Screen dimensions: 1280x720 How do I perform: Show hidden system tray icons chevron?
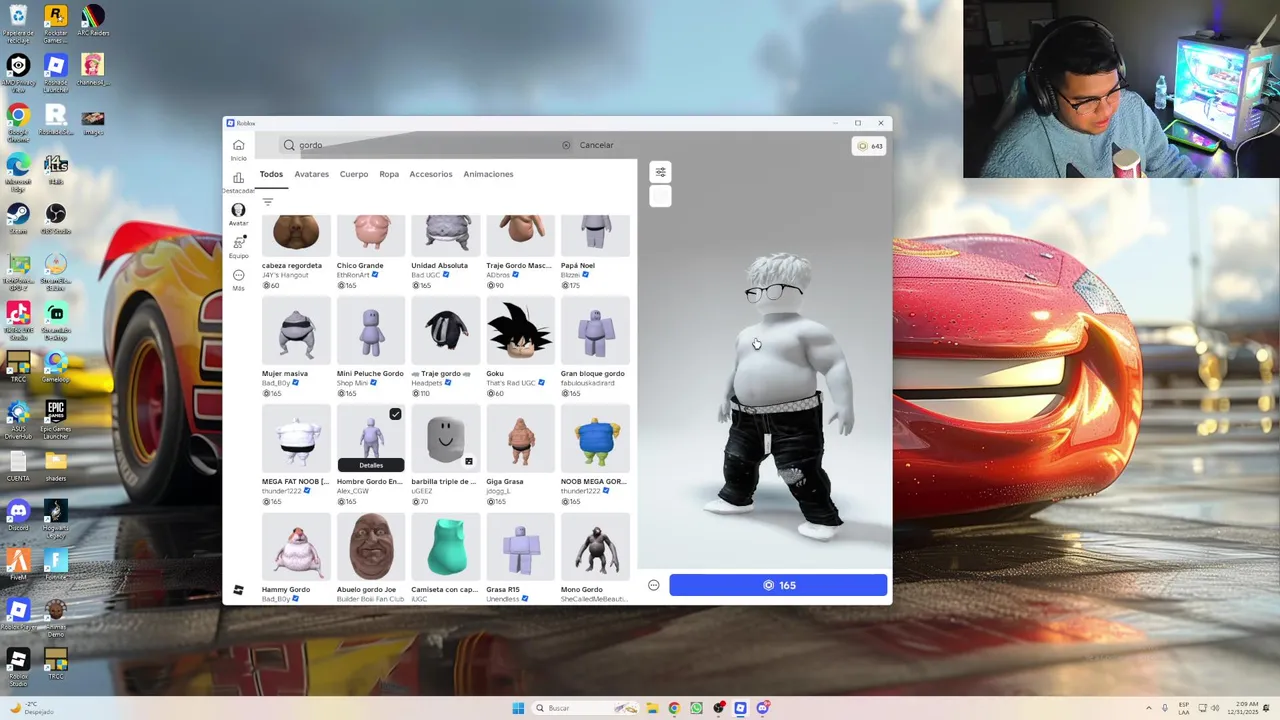1148,708
